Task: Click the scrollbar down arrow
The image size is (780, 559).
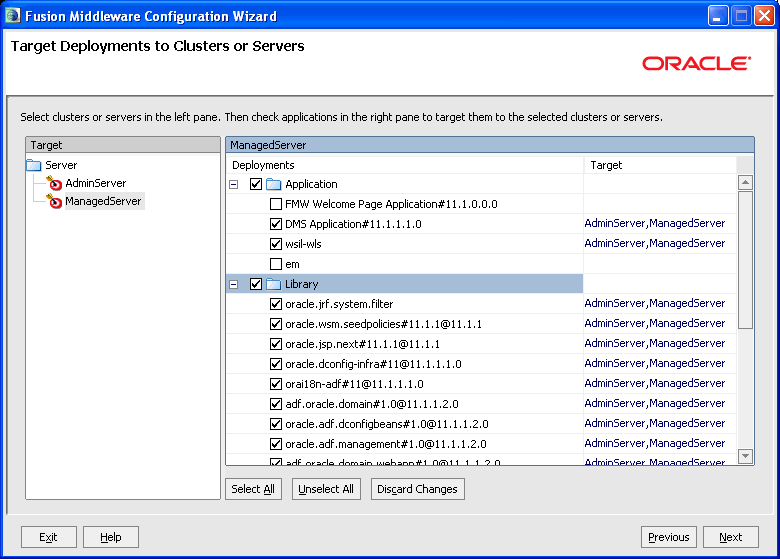Action: (x=745, y=456)
